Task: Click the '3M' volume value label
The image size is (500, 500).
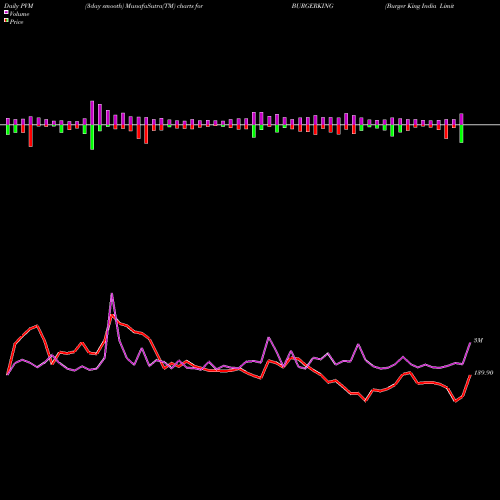Action: coord(478,341)
